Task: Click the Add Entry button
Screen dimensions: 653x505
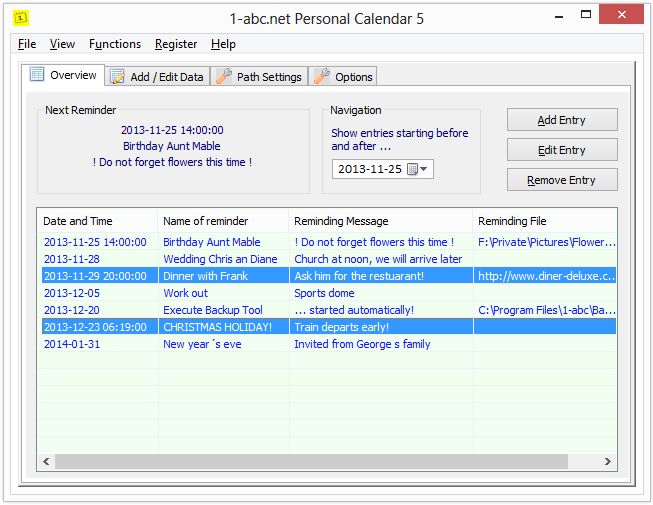Action: [562, 120]
